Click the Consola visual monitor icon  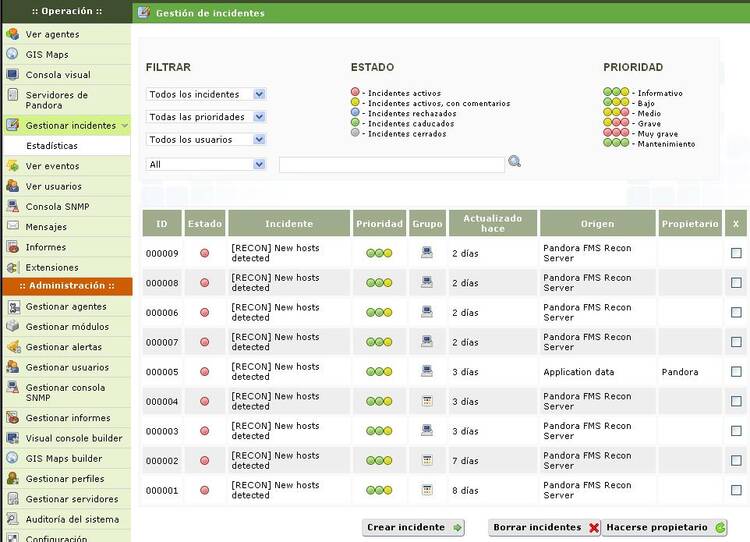12,75
